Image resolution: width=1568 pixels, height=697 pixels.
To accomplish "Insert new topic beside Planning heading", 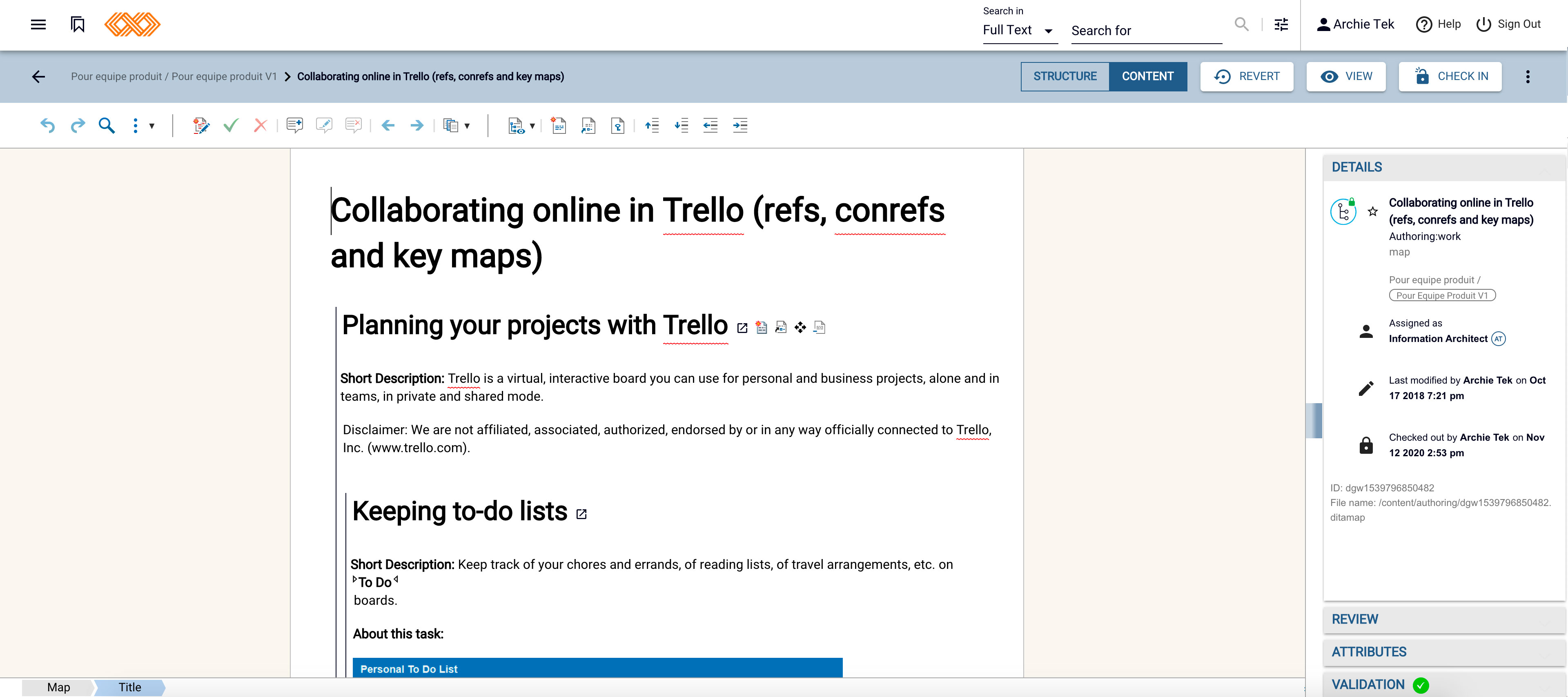I will point(762,327).
